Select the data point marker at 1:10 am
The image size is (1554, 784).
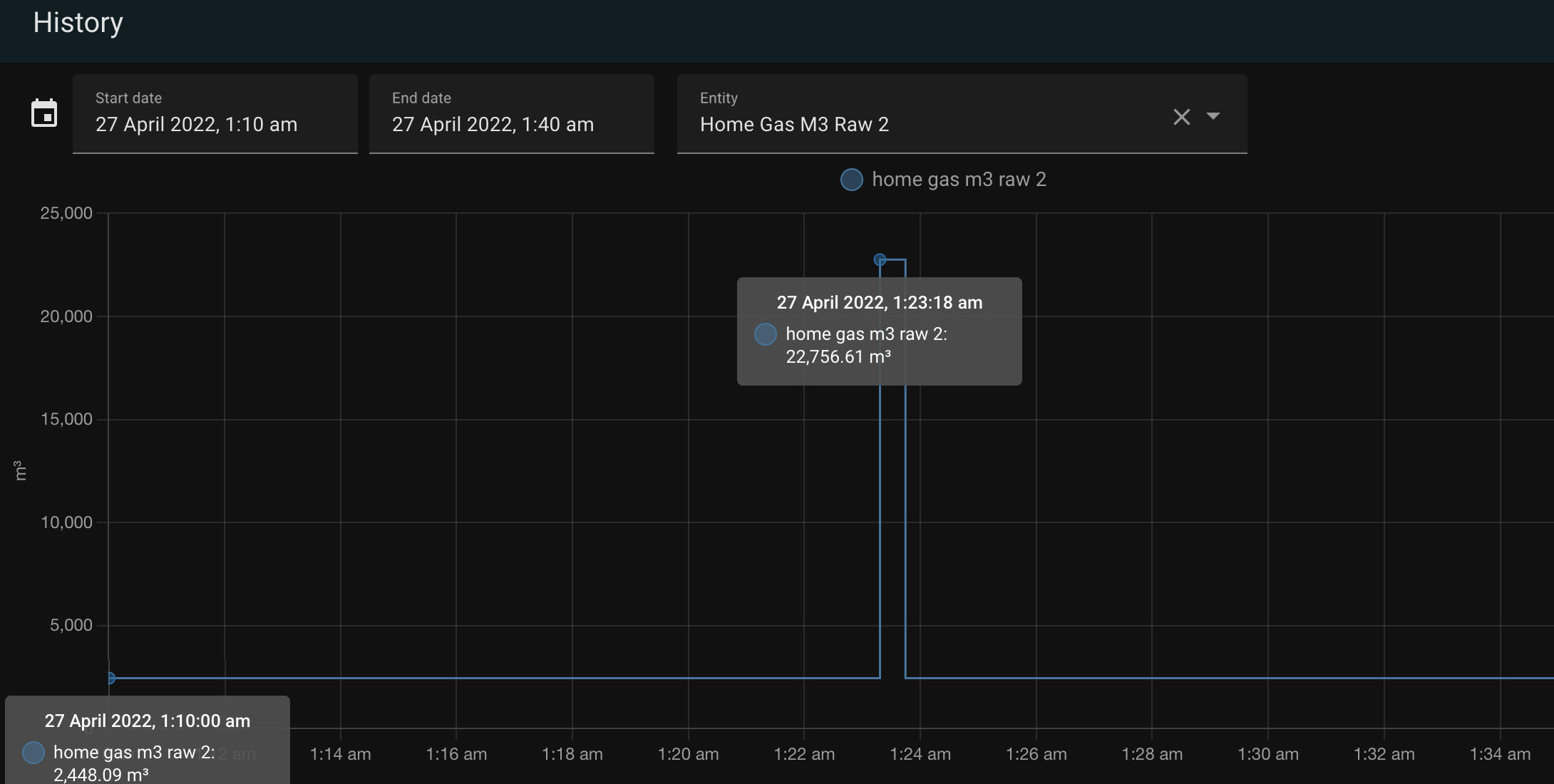[x=110, y=678]
